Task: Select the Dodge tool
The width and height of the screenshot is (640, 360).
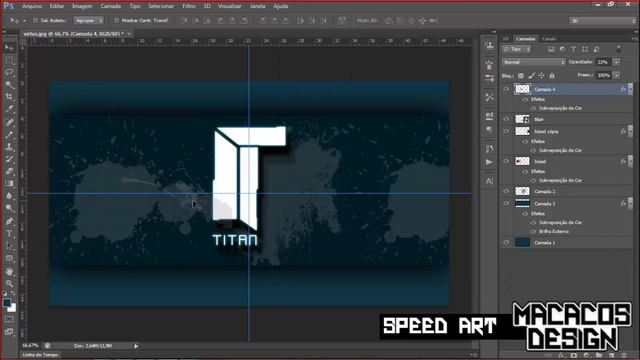Action: pos(9,209)
